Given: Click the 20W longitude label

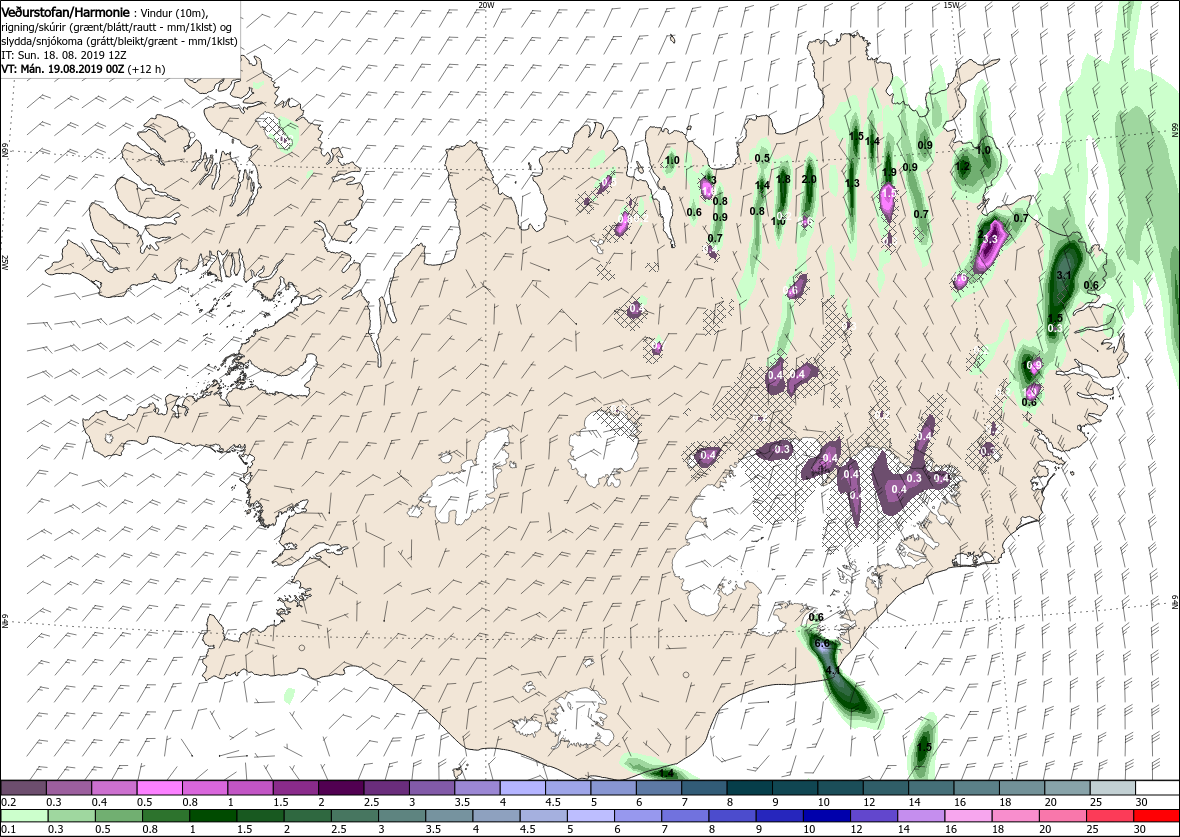Looking at the screenshot, I should [487, 5].
